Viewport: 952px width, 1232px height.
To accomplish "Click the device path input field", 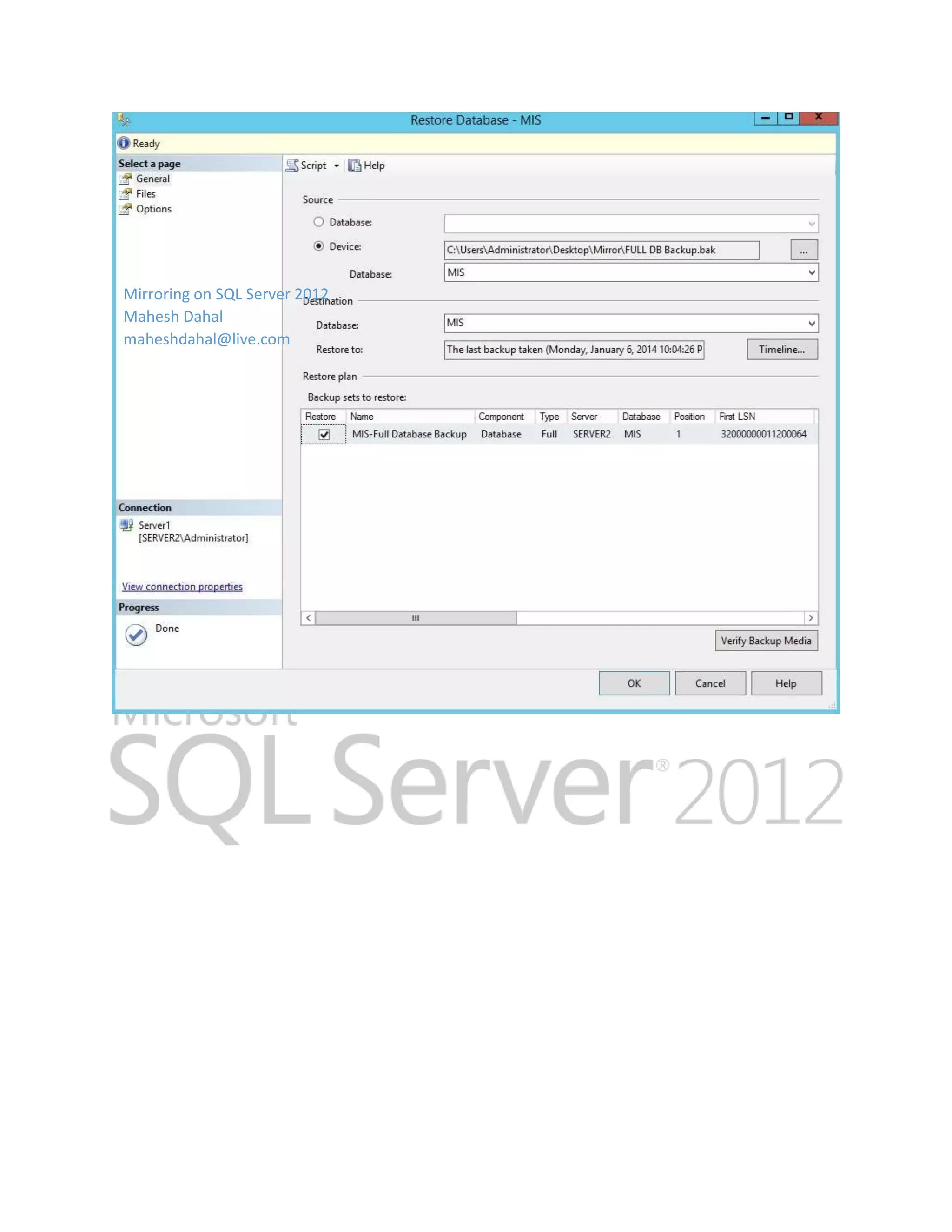I will [x=601, y=250].
